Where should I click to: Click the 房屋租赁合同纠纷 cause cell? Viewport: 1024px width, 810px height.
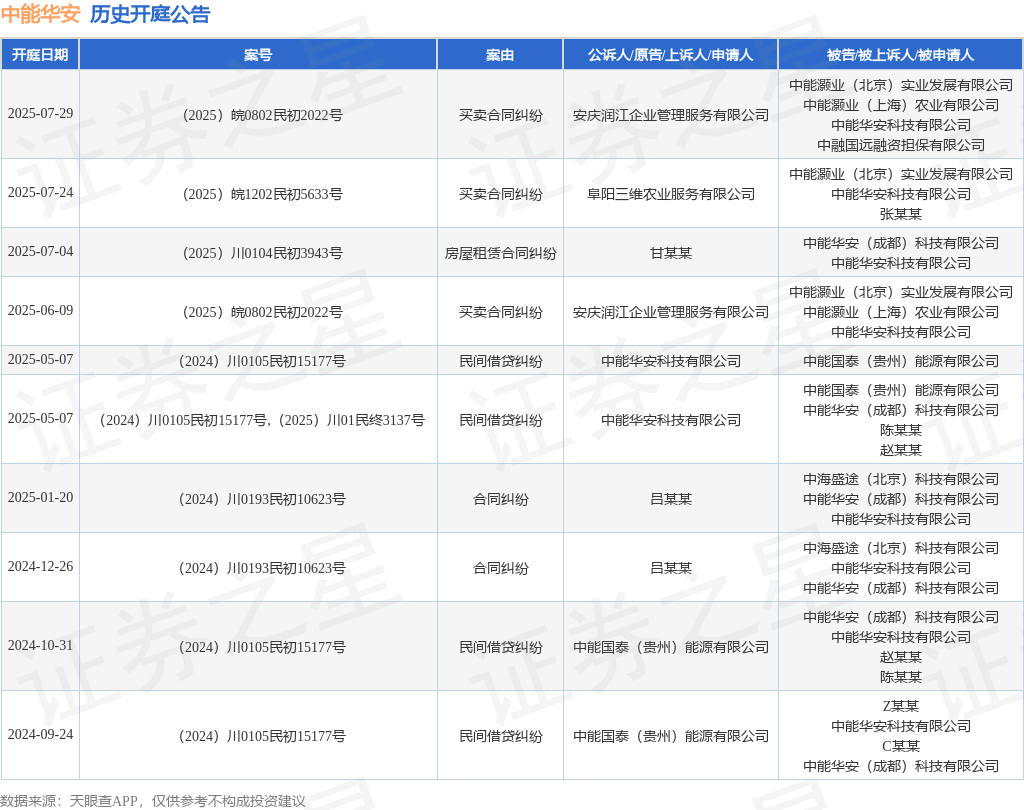(x=500, y=253)
